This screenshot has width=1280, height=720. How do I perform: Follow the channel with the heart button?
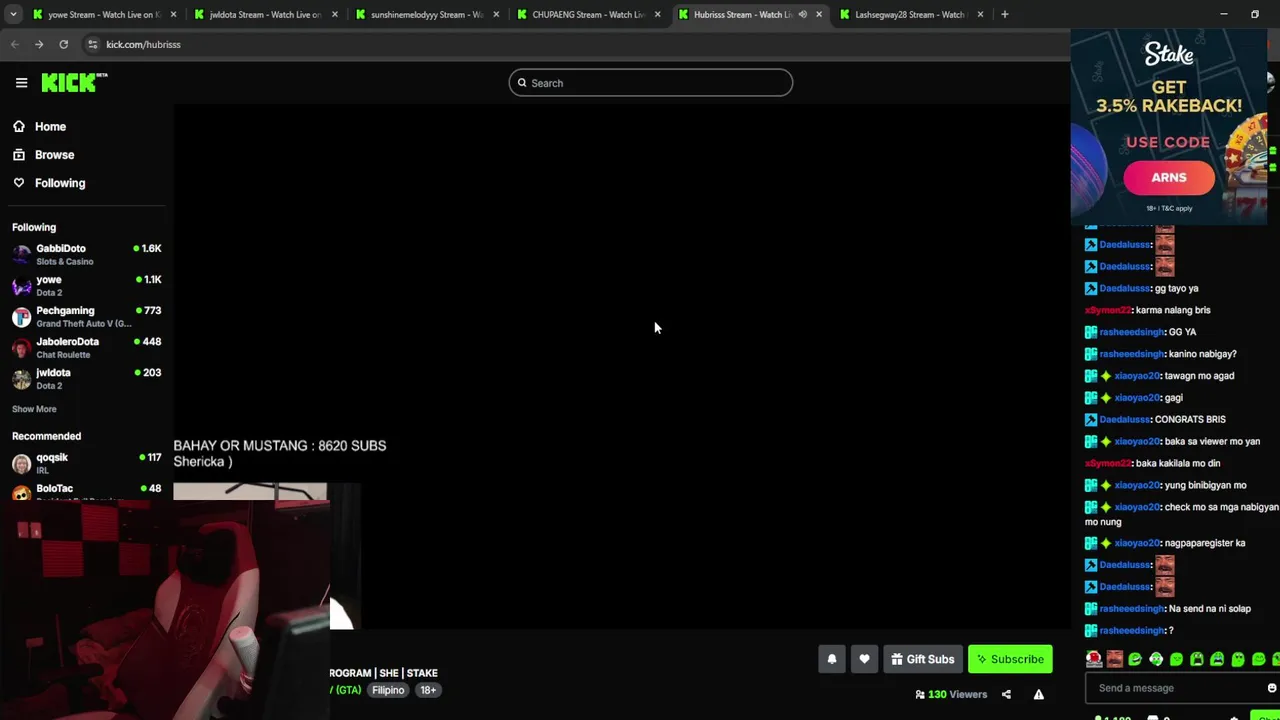864,659
